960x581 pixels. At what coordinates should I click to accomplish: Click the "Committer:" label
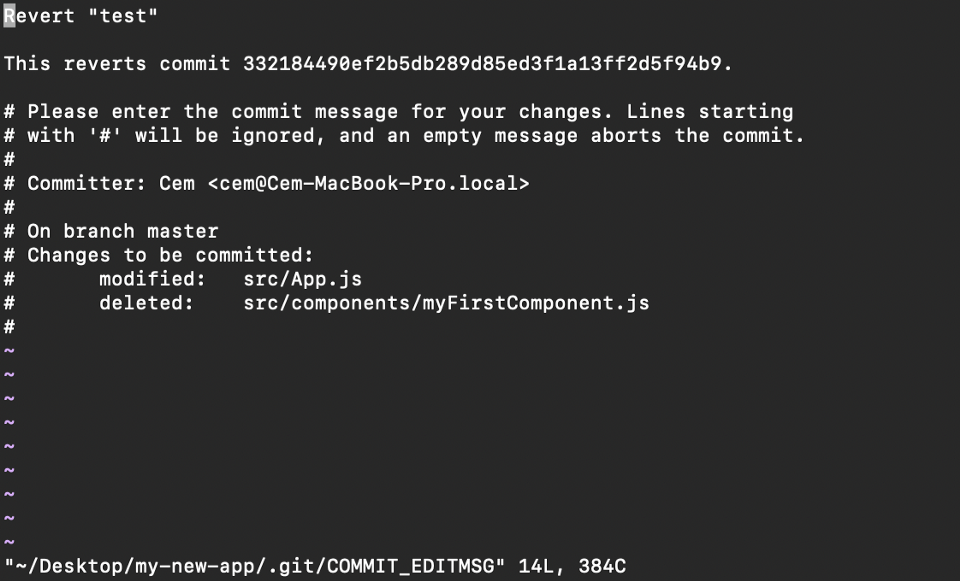click(87, 184)
